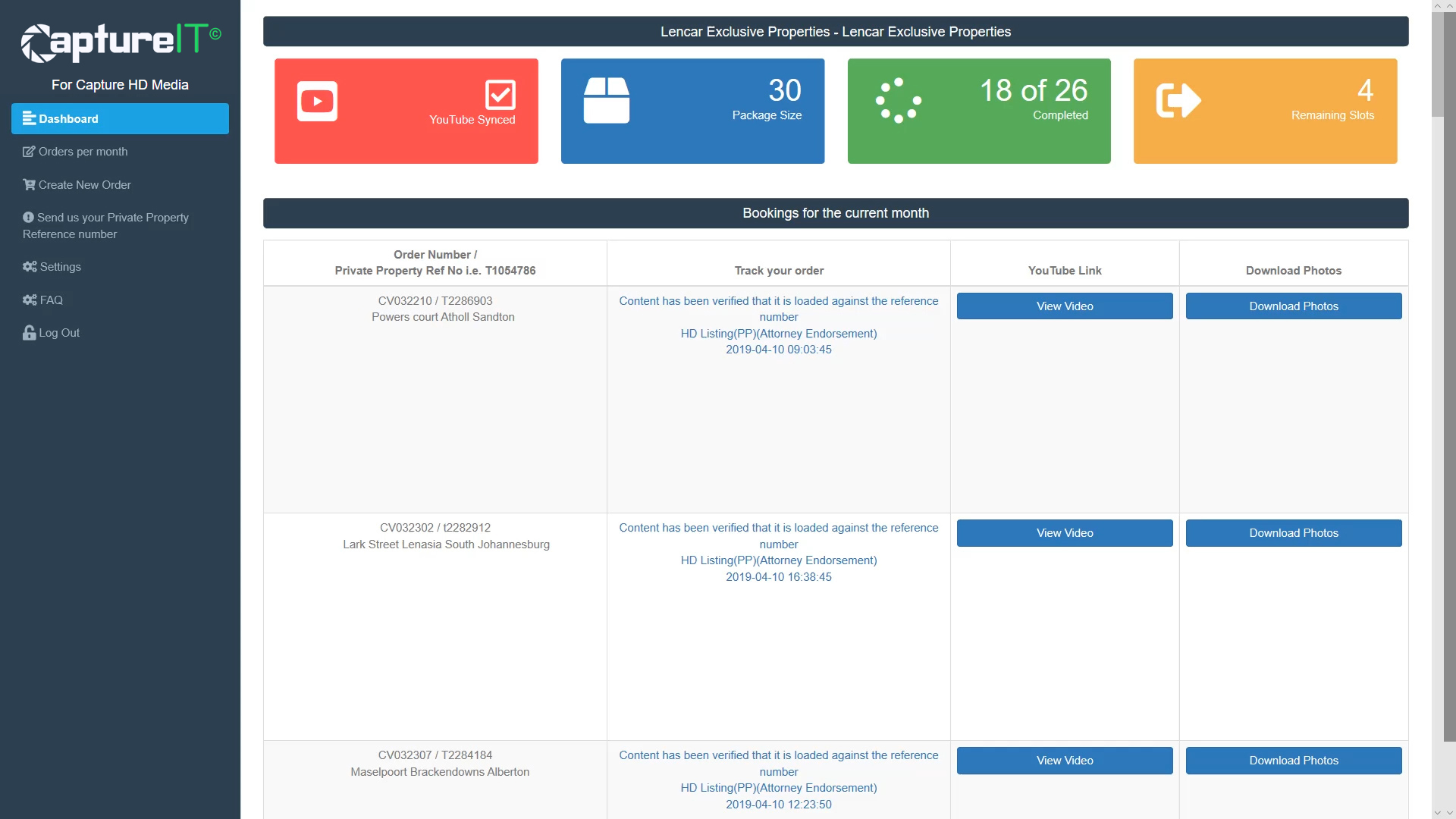The height and width of the screenshot is (819, 1456).
Task: Open the Orders per month page
Action: coord(82,151)
